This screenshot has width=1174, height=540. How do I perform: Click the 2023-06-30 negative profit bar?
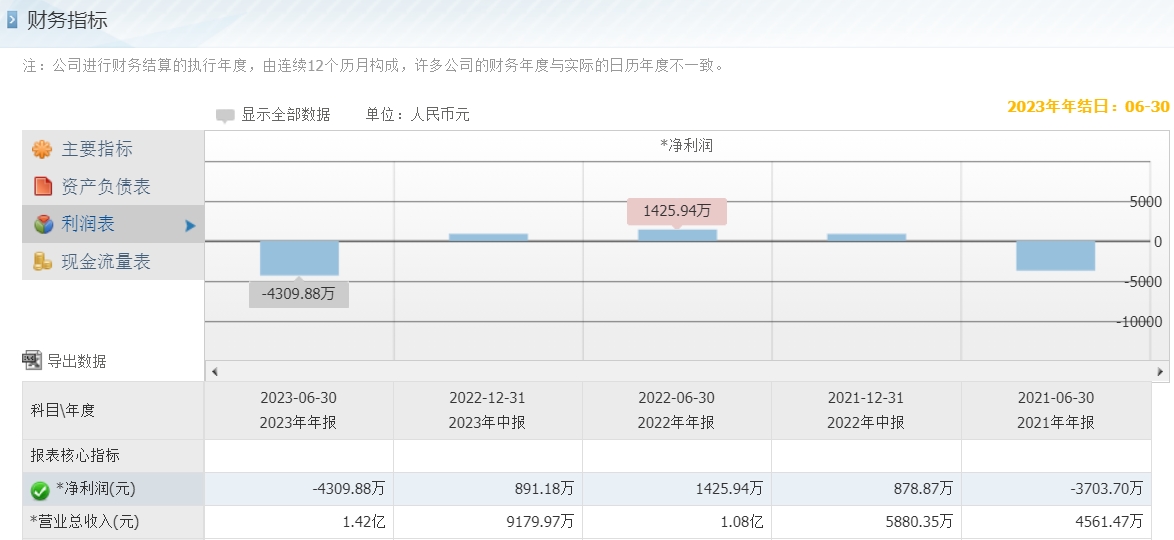click(299, 258)
